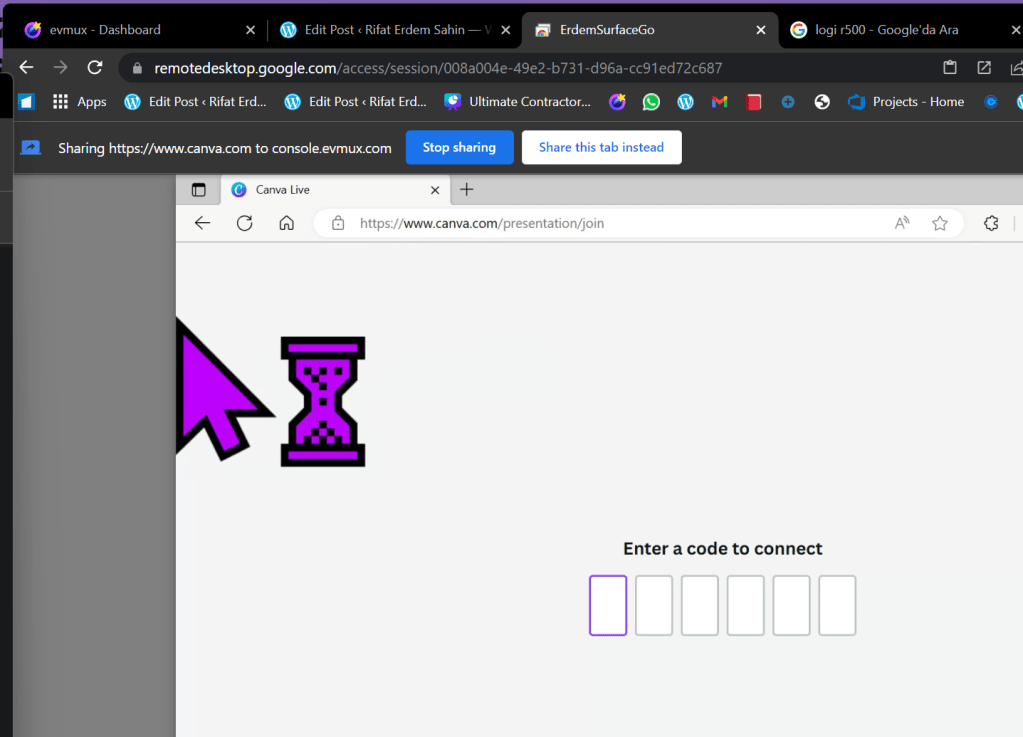
Task: Click the third code digit box
Action: pyautogui.click(x=699, y=605)
